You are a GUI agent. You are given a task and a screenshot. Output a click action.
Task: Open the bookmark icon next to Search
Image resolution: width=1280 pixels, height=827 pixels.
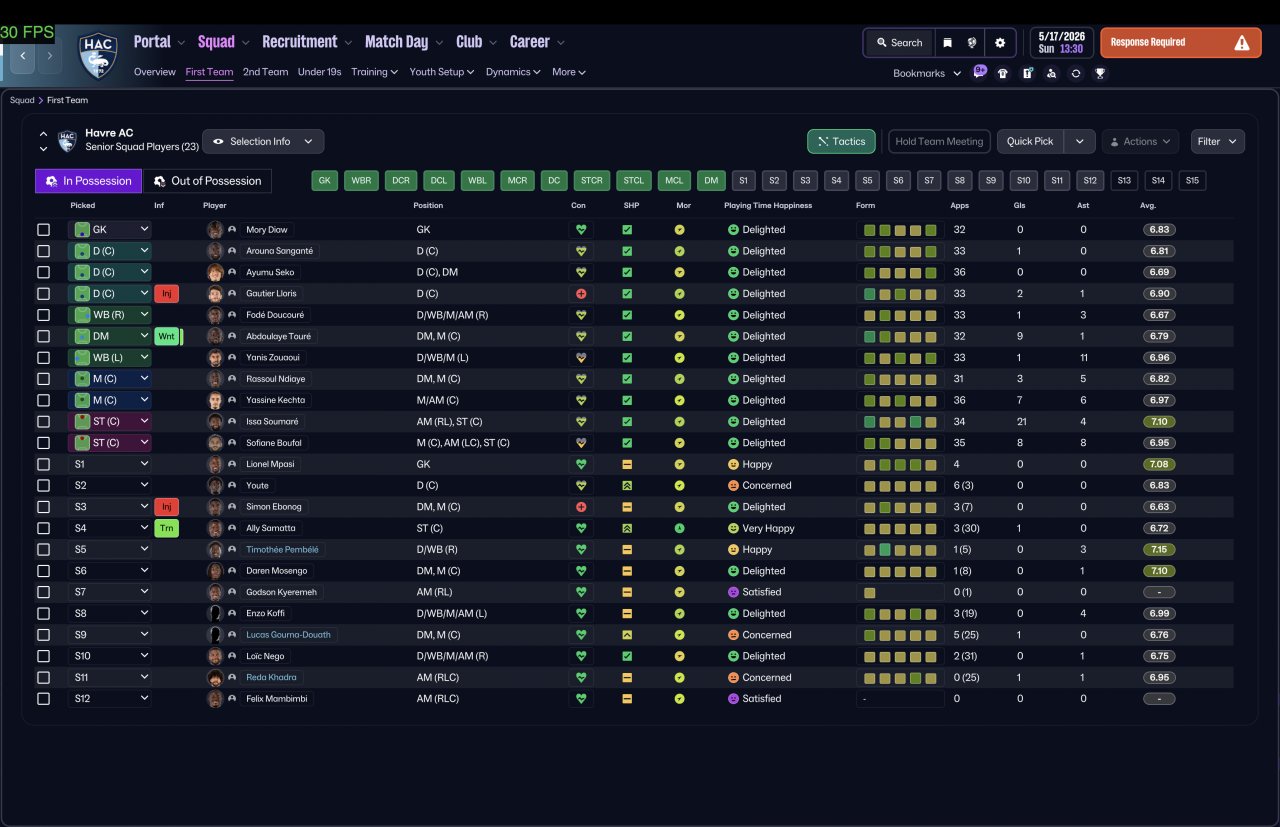[x=947, y=43]
